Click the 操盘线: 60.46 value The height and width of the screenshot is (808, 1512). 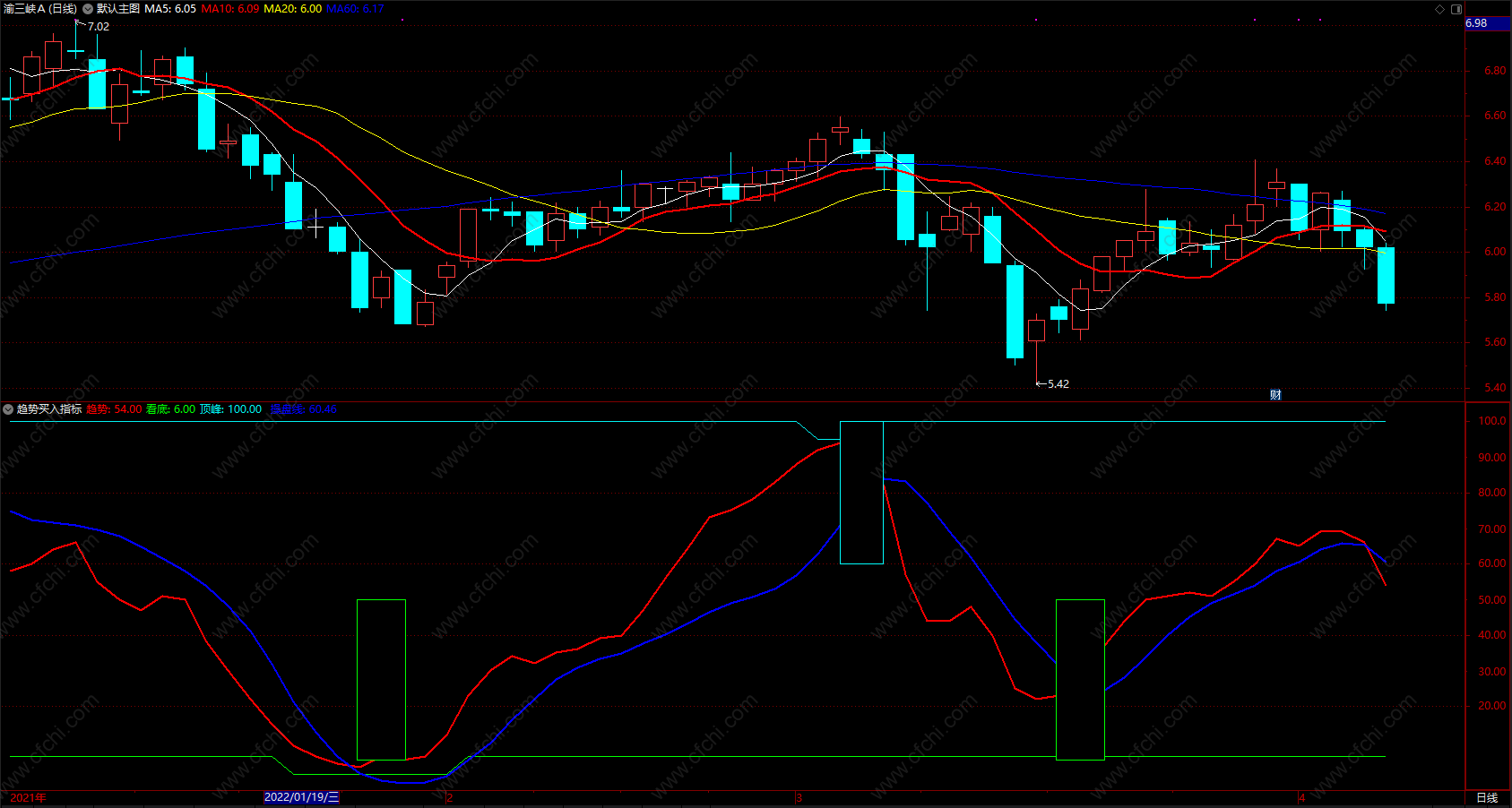click(304, 409)
